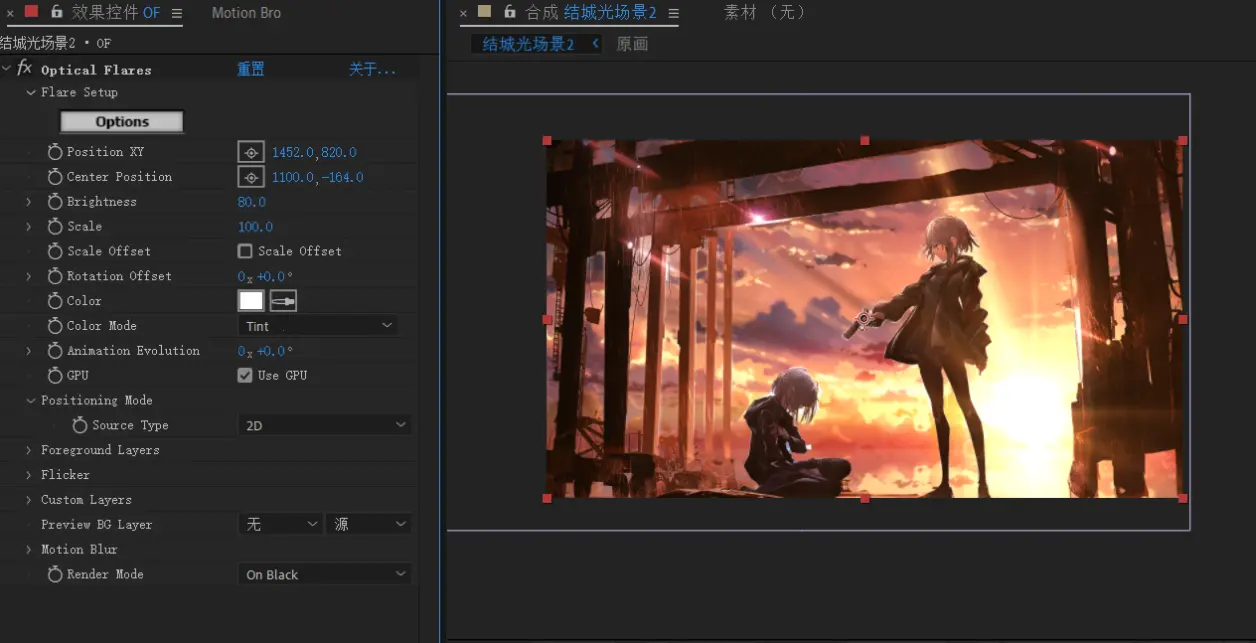1256x643 pixels.
Task: Toggle the Color Mode stopwatch
Action: [x=55, y=326]
